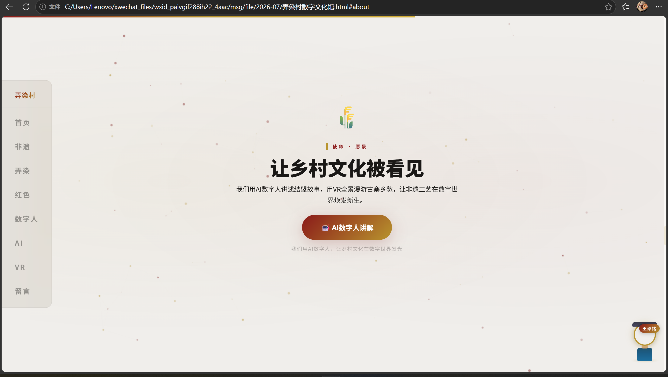
Task: Select AI in the sidebar
Action: point(19,243)
